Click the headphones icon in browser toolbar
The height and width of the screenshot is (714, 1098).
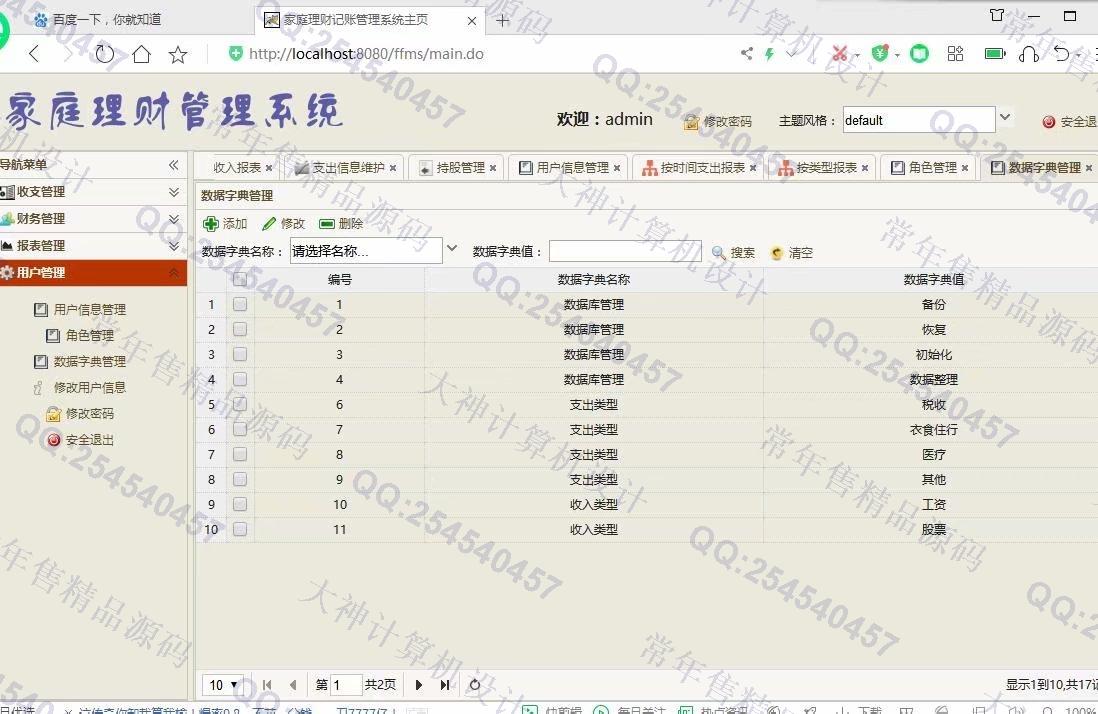pos(1029,54)
